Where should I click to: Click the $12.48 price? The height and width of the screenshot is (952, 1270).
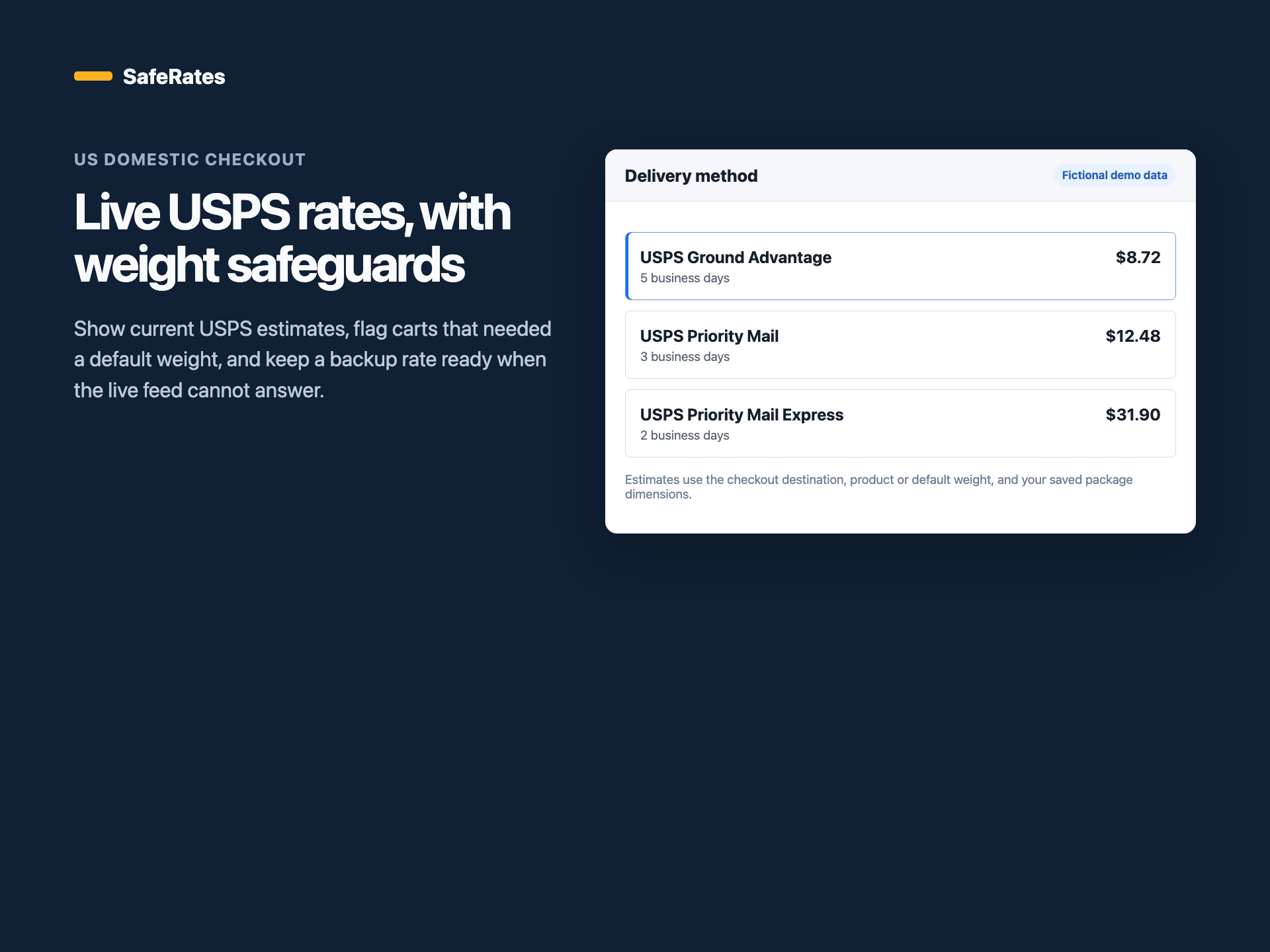coord(1133,336)
